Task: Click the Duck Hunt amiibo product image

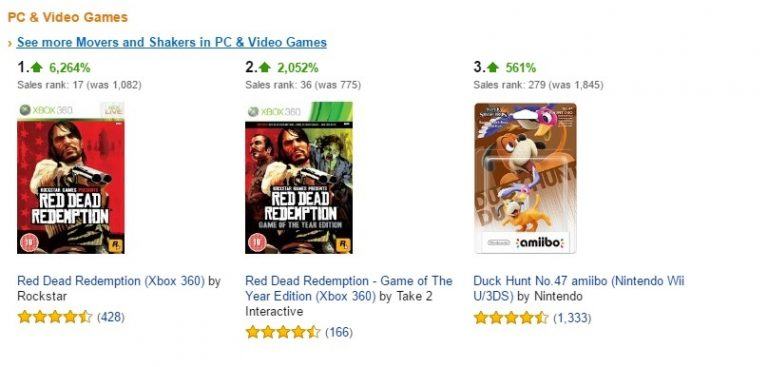Action: (x=526, y=178)
